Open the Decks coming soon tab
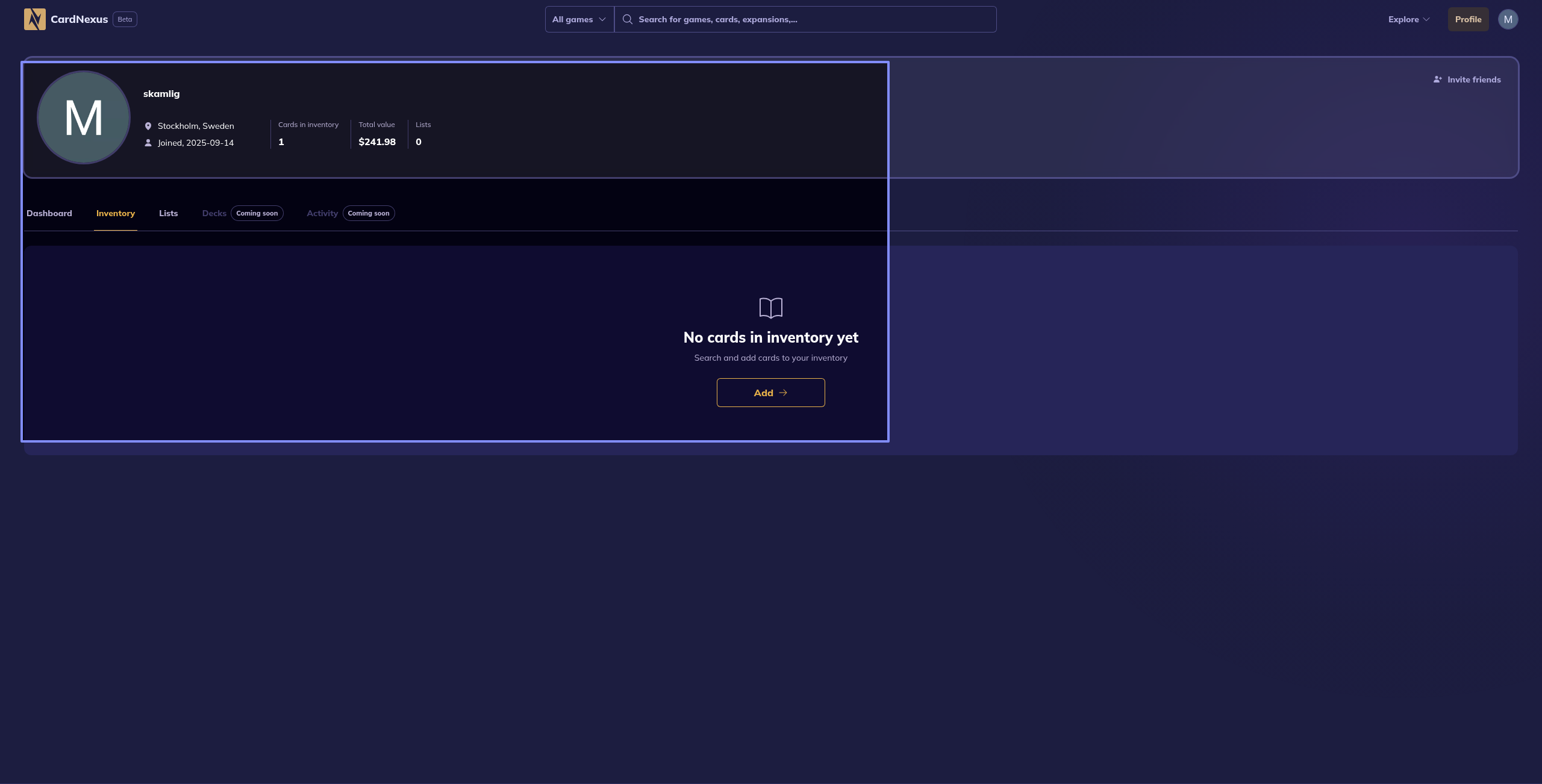 point(214,213)
